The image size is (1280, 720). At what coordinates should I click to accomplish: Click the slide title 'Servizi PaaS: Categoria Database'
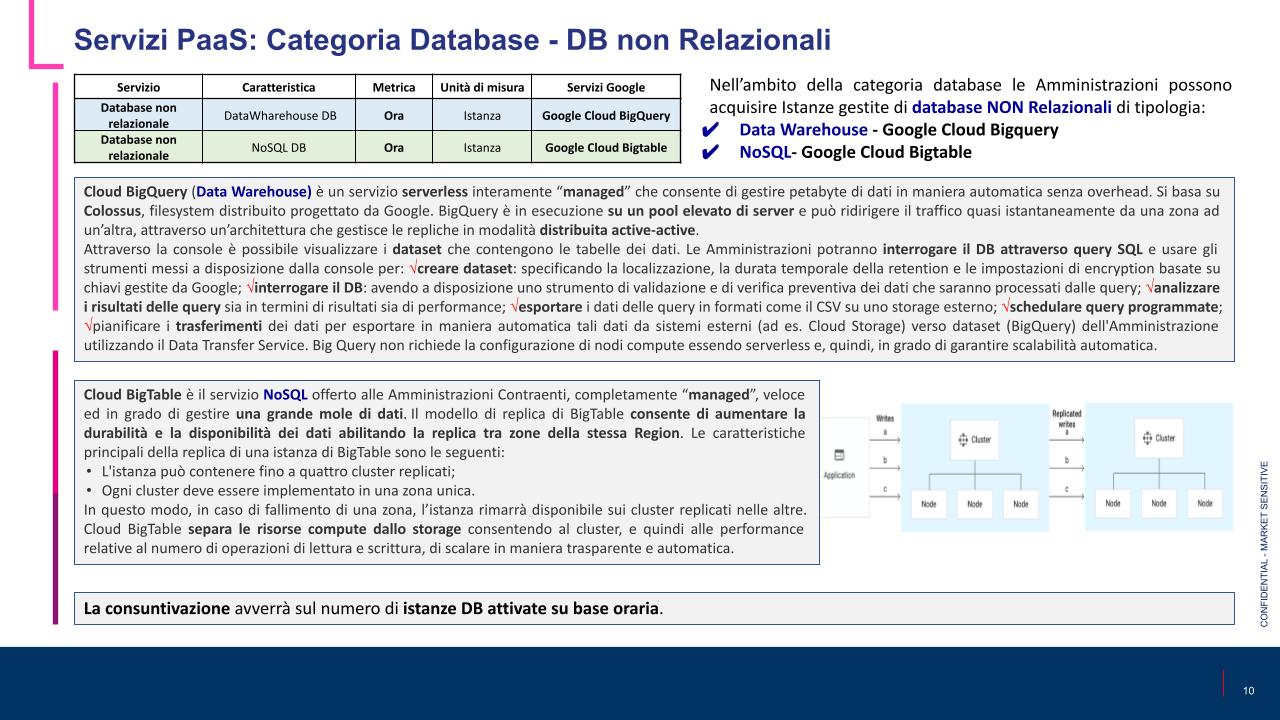click(452, 39)
